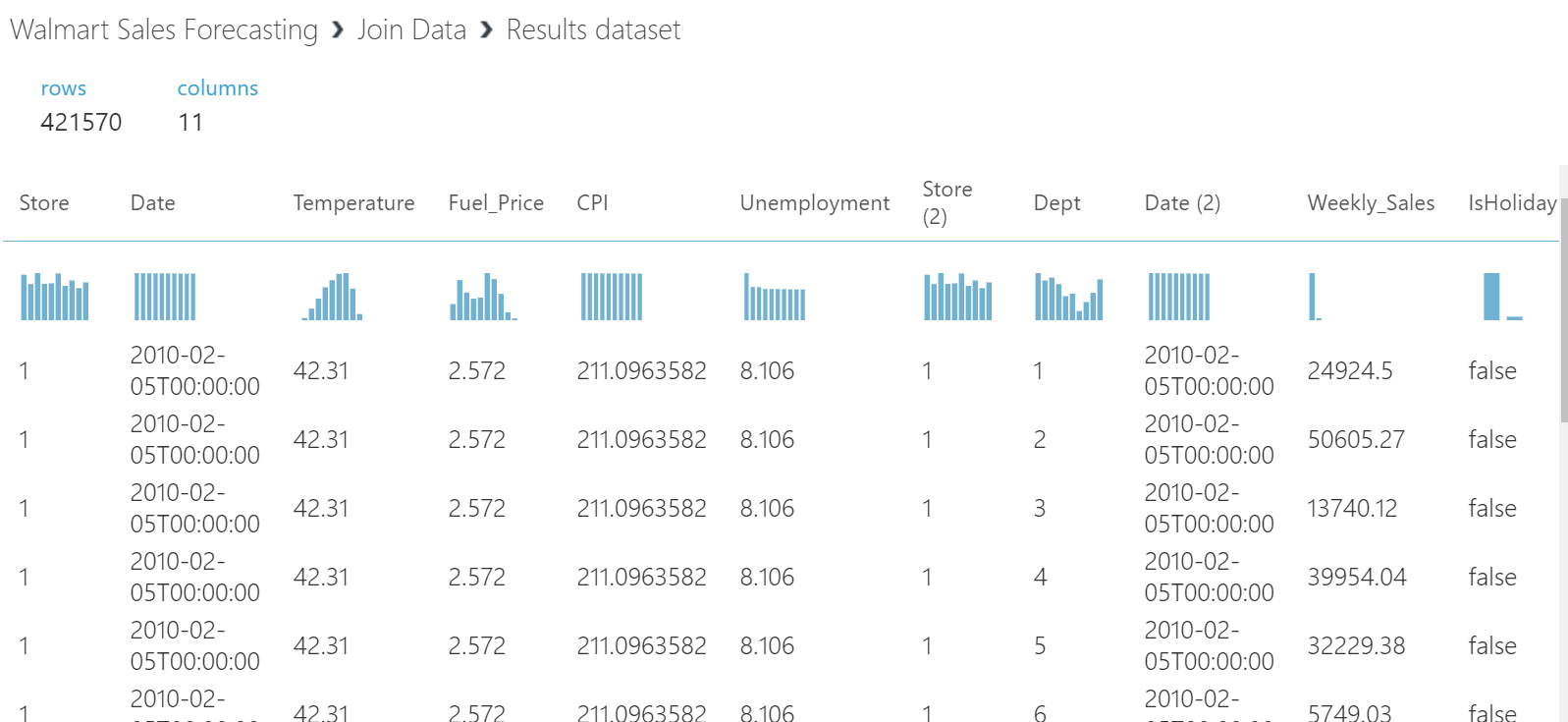Select the first Date cell in the 24924.5 row
Image resolution: width=1568 pixels, height=722 pixels.
[195, 370]
